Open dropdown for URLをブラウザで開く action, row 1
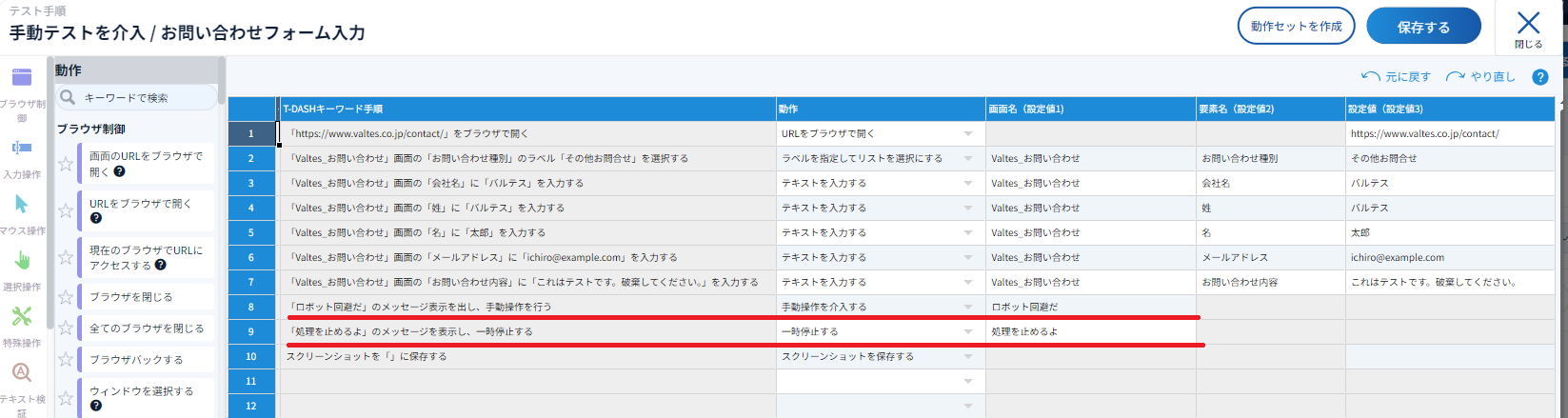This screenshot has width=1568, height=418. [x=968, y=134]
